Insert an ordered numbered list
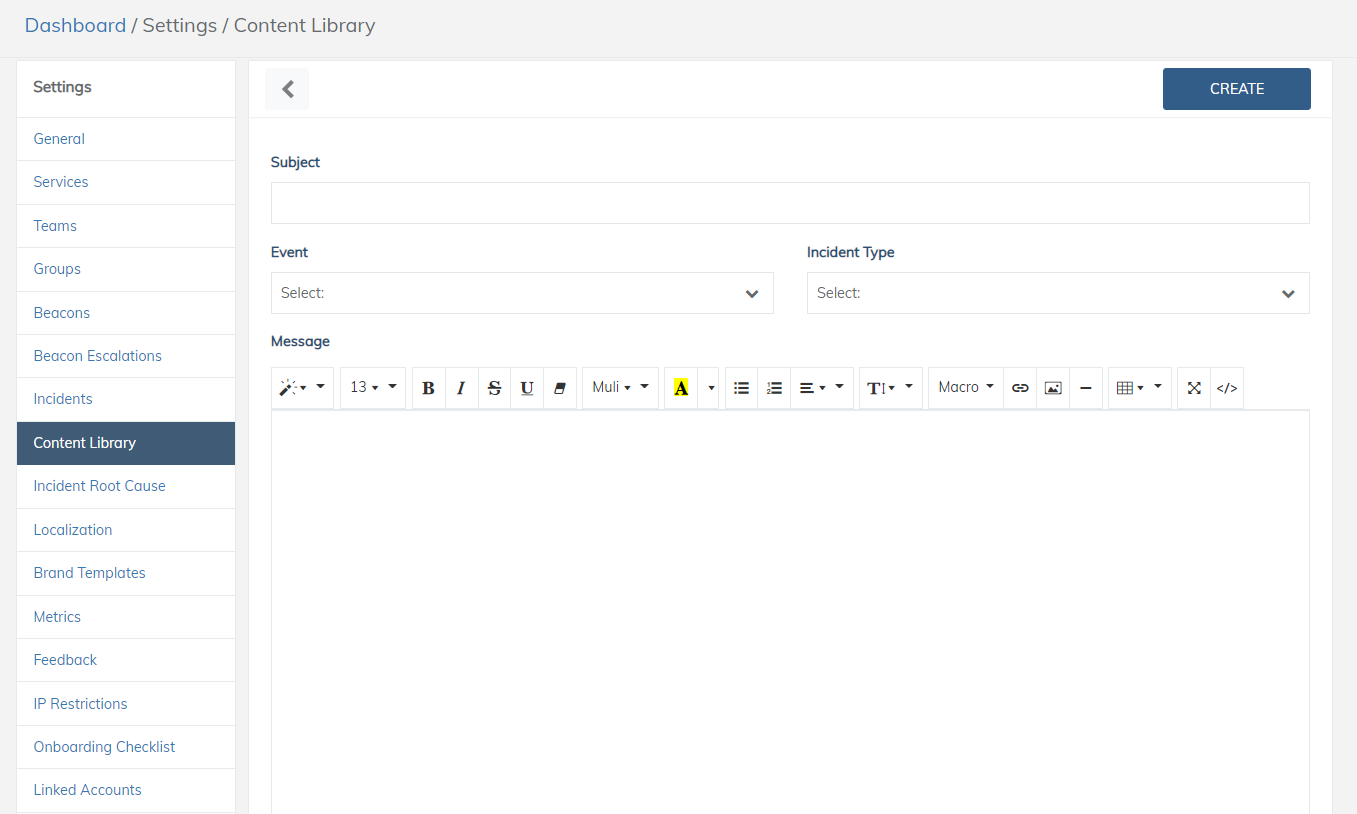Image resolution: width=1357 pixels, height=814 pixels. 774,388
